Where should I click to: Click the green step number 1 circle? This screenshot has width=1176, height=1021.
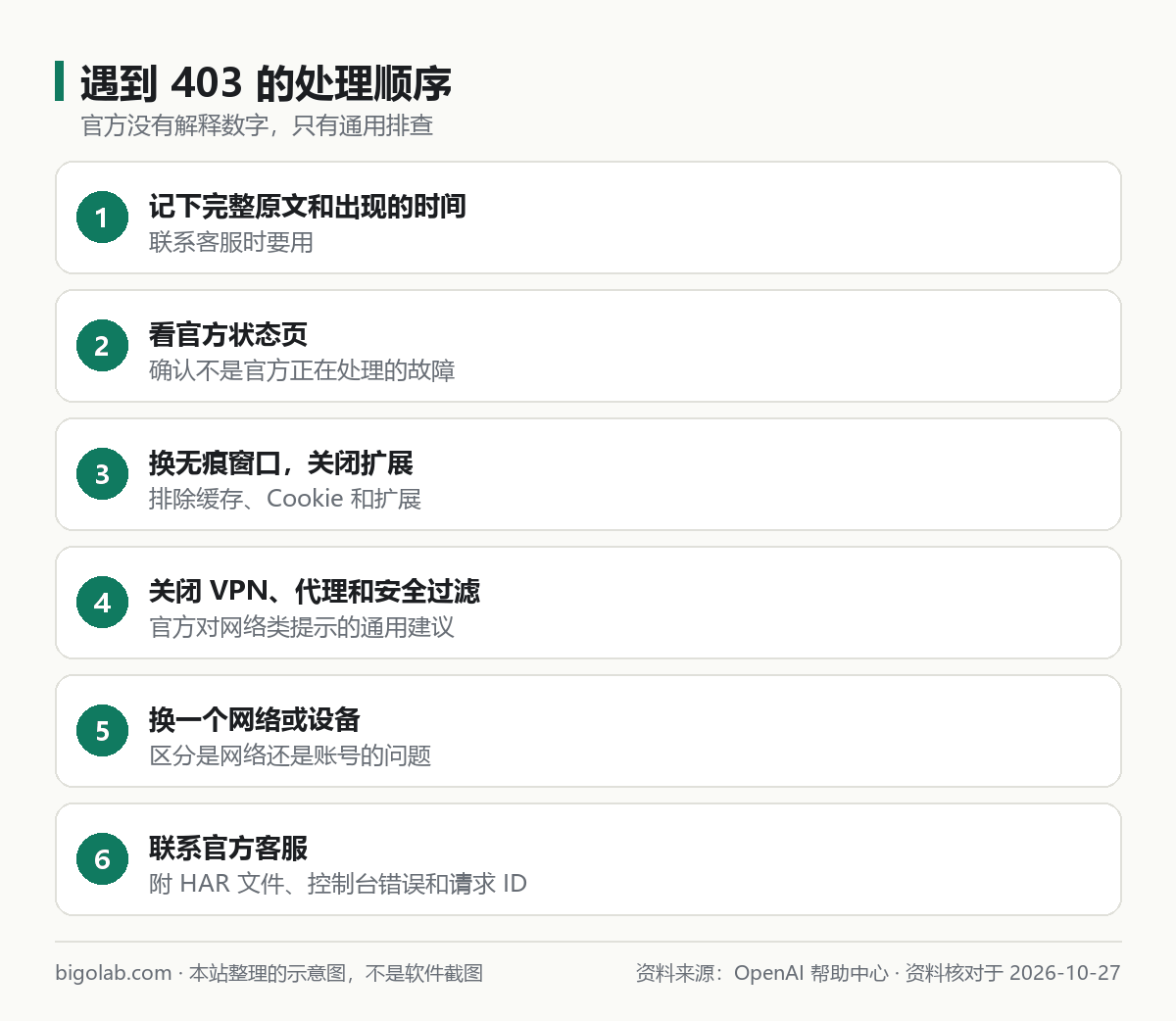tap(103, 218)
